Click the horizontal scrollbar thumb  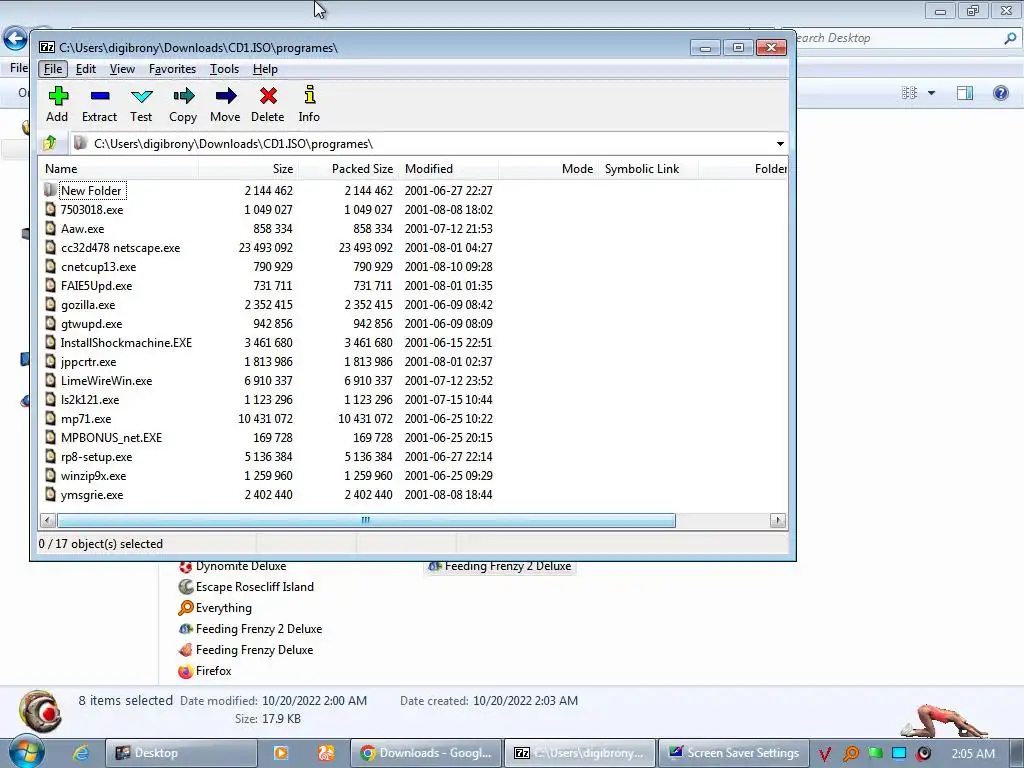coord(366,520)
